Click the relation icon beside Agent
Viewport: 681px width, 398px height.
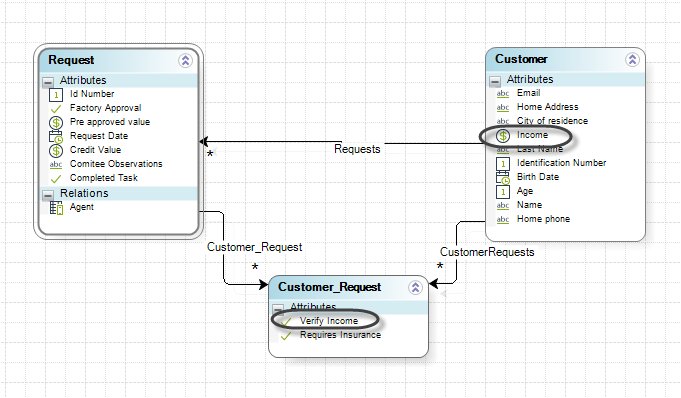[56, 208]
